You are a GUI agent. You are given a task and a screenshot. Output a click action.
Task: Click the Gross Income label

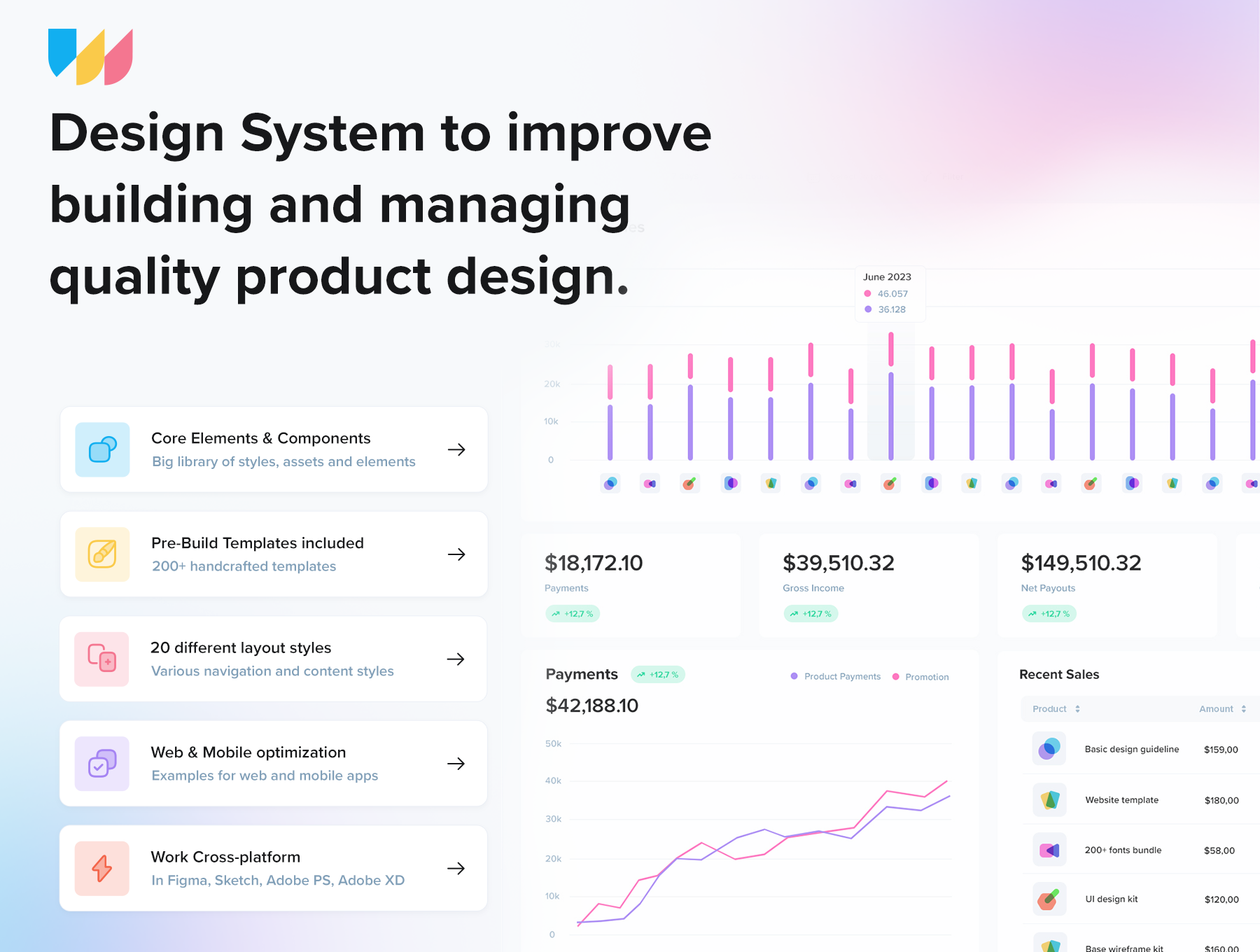pyautogui.click(x=813, y=588)
